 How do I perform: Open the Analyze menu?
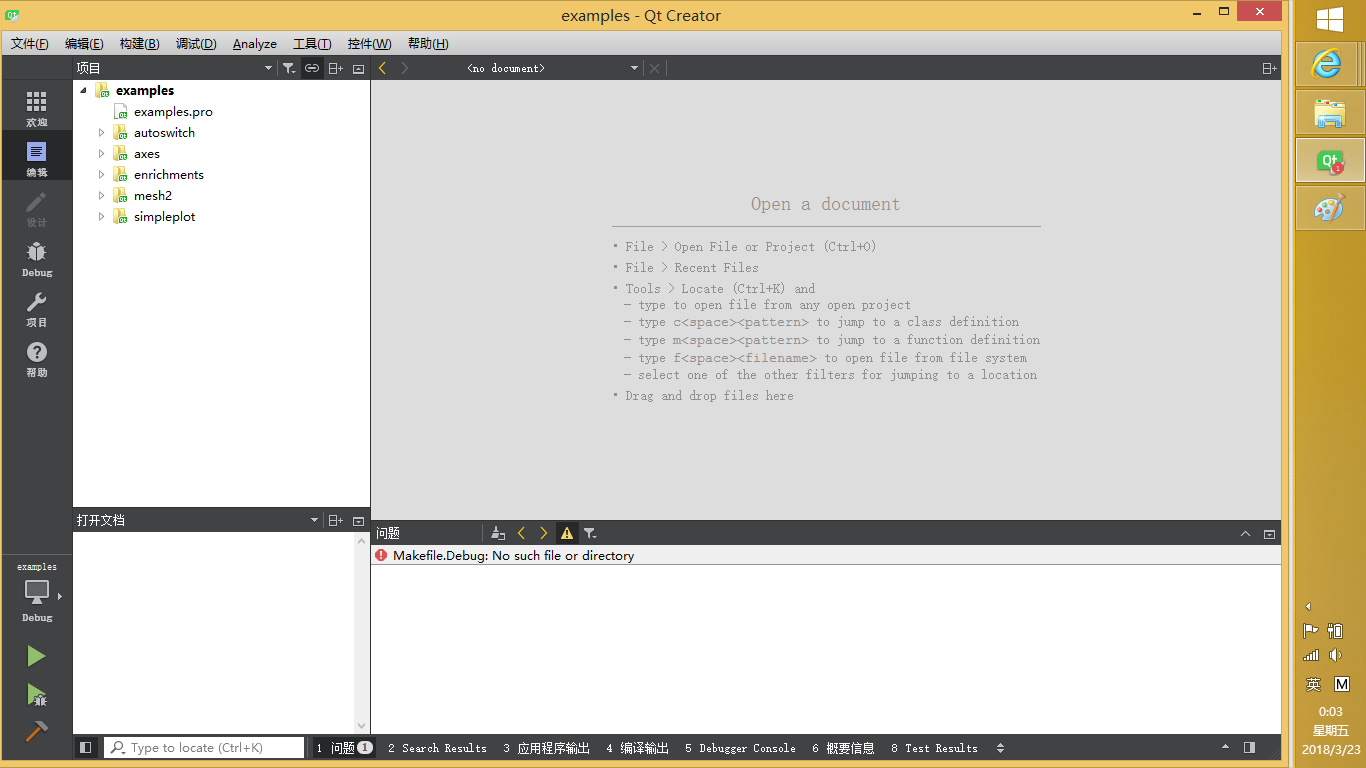coord(255,44)
